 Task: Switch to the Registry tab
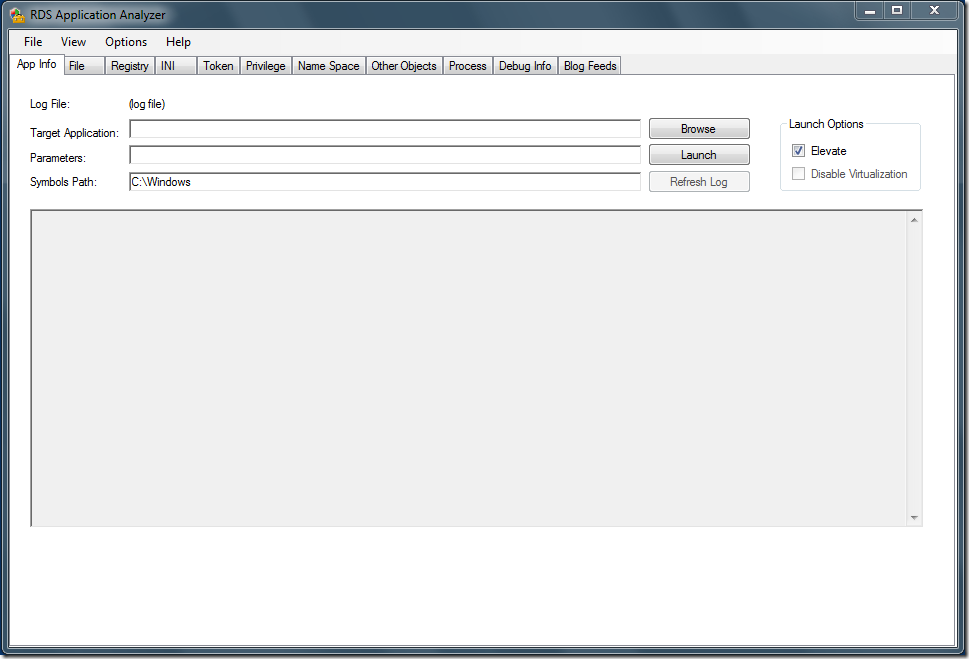tap(130, 66)
